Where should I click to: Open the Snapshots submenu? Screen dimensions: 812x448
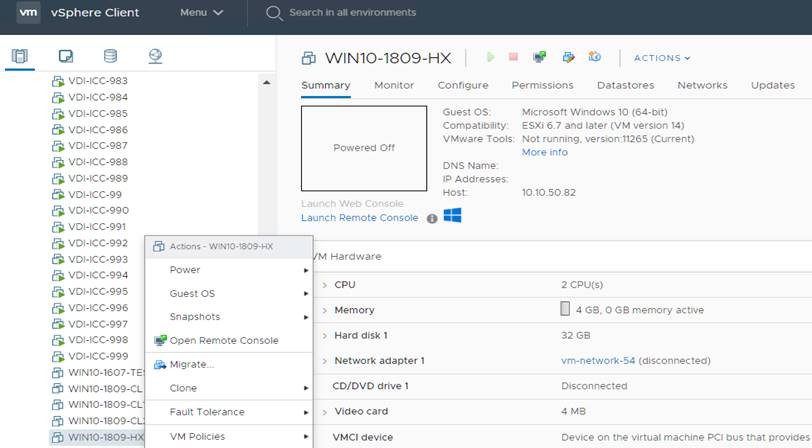pyautogui.click(x=229, y=317)
